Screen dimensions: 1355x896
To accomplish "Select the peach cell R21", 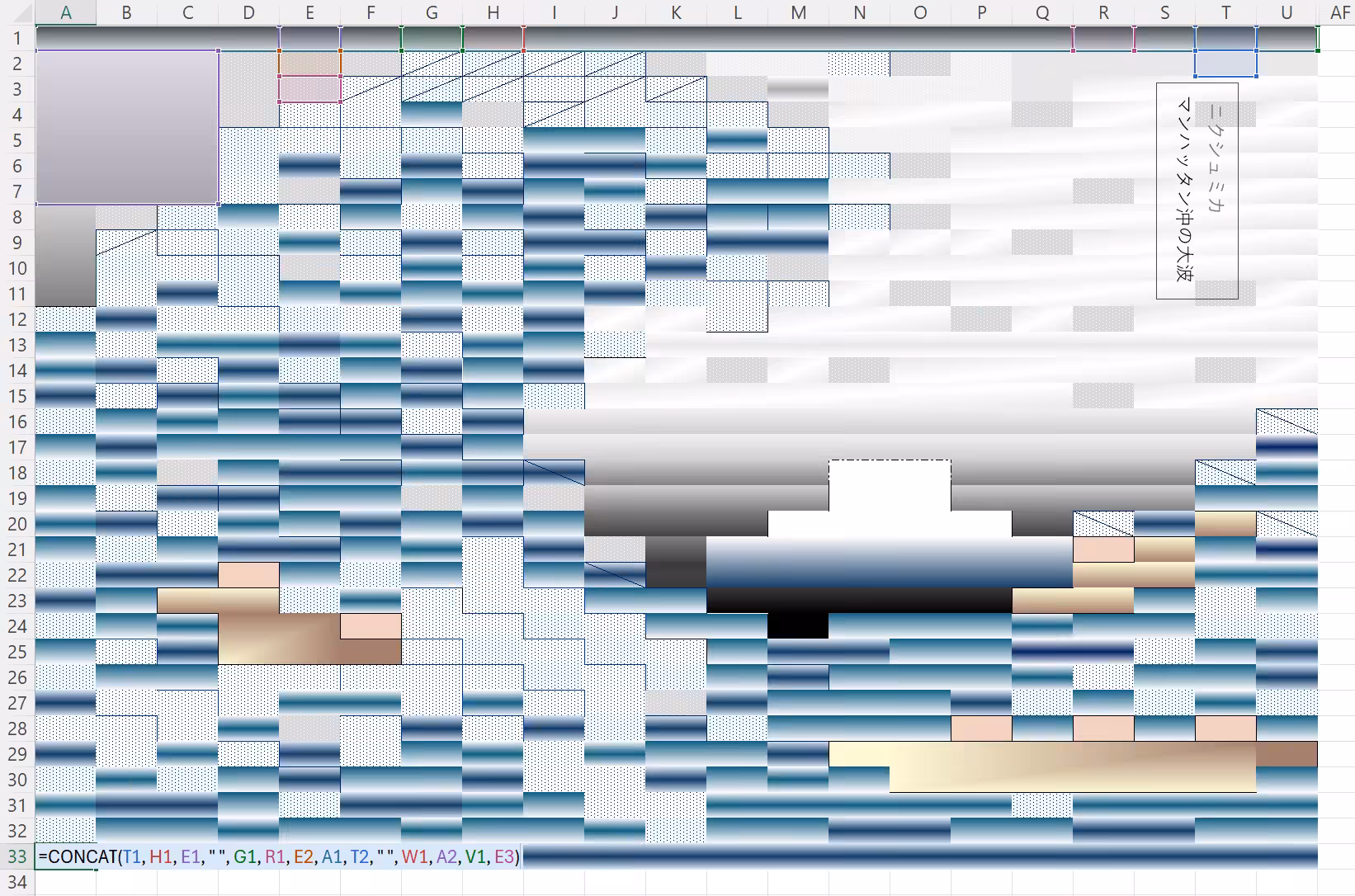I will click(1103, 549).
